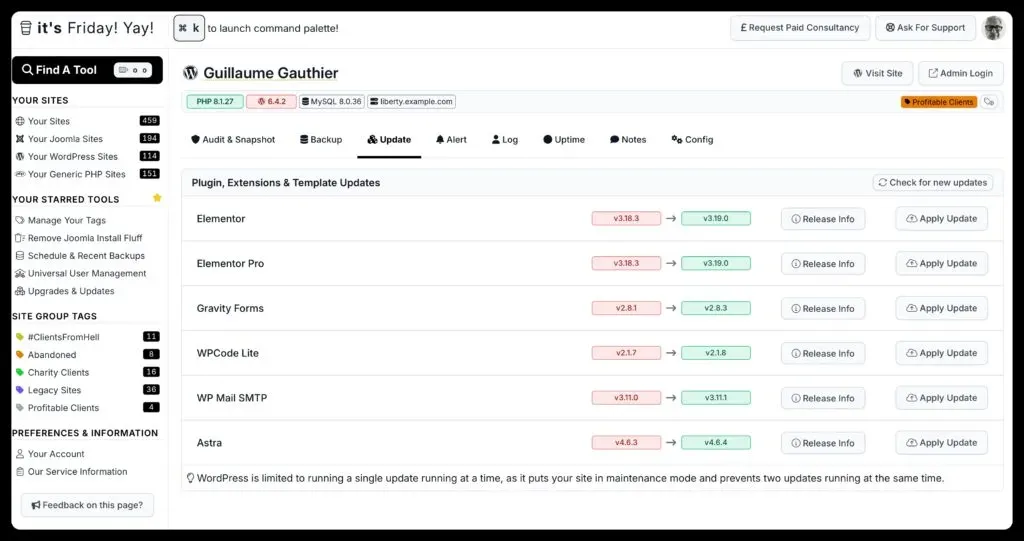Click Check for new updates
Viewport: 1024px width, 541px height.
click(x=933, y=182)
